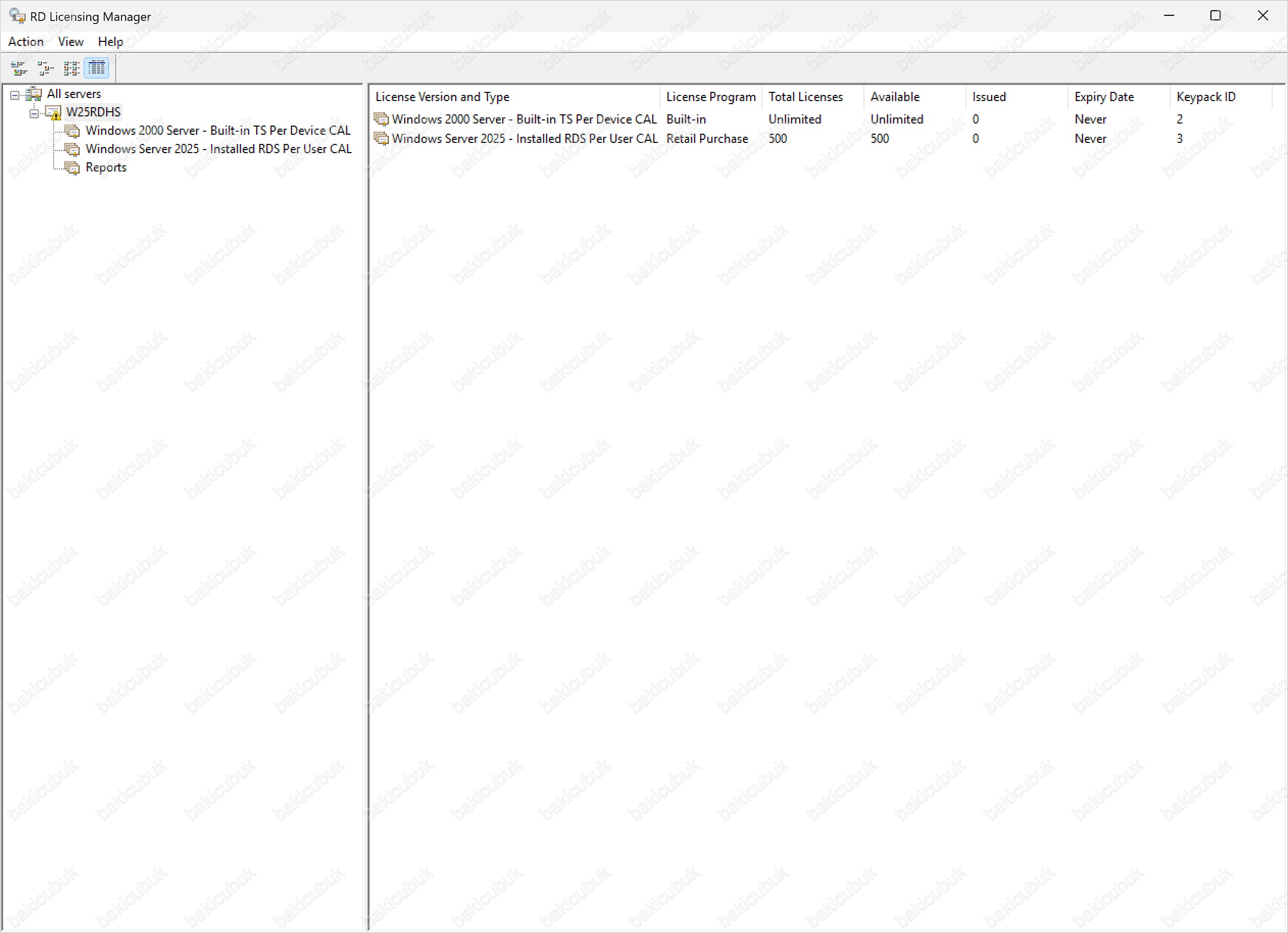Screen dimensions: 1288x933
Task: Click the Reports node icon in tree
Action: pyautogui.click(x=72, y=167)
